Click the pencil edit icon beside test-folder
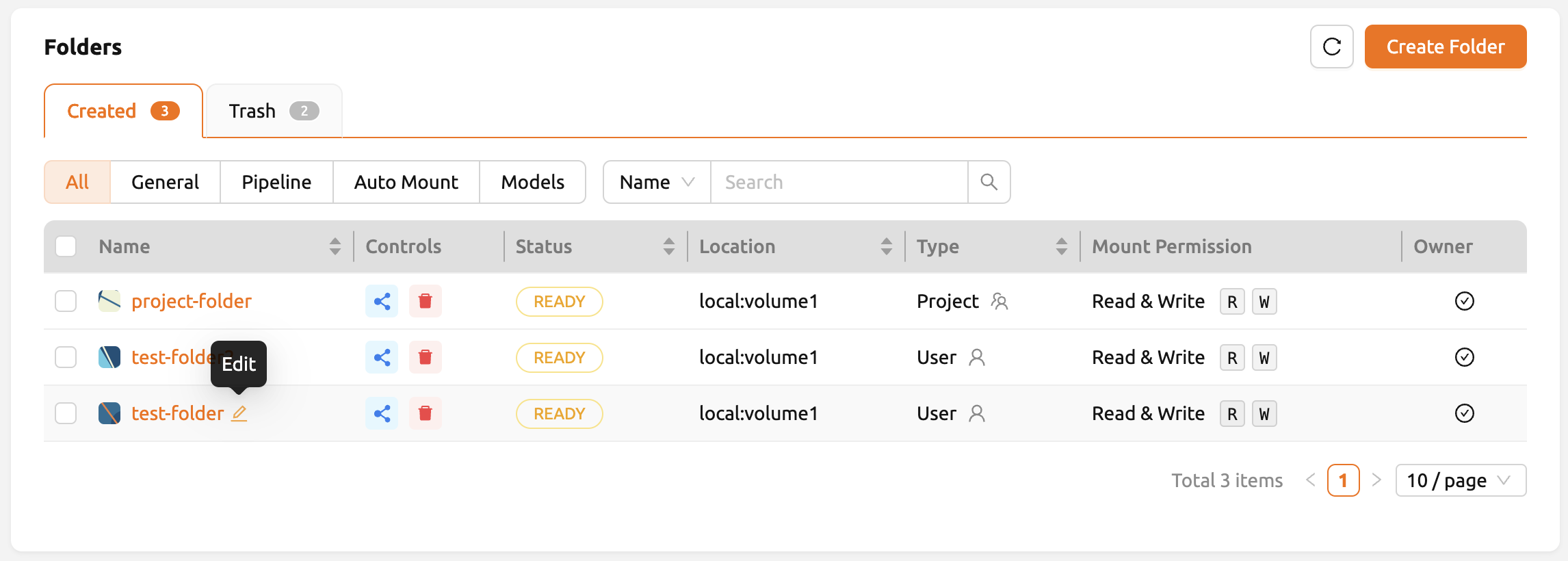Viewport: 1568px width, 561px height. click(x=239, y=413)
